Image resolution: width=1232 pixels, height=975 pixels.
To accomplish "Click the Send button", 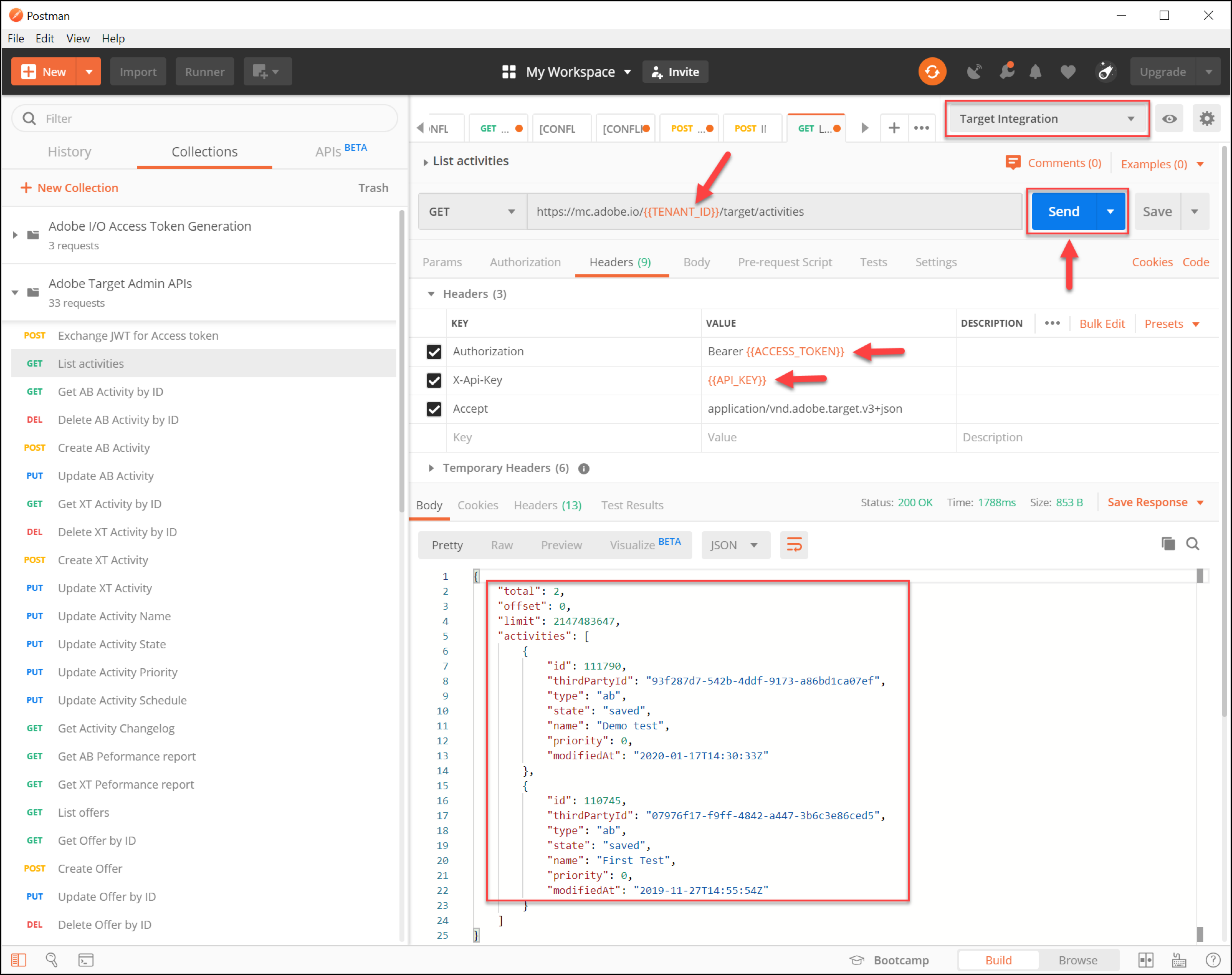I will point(1063,212).
